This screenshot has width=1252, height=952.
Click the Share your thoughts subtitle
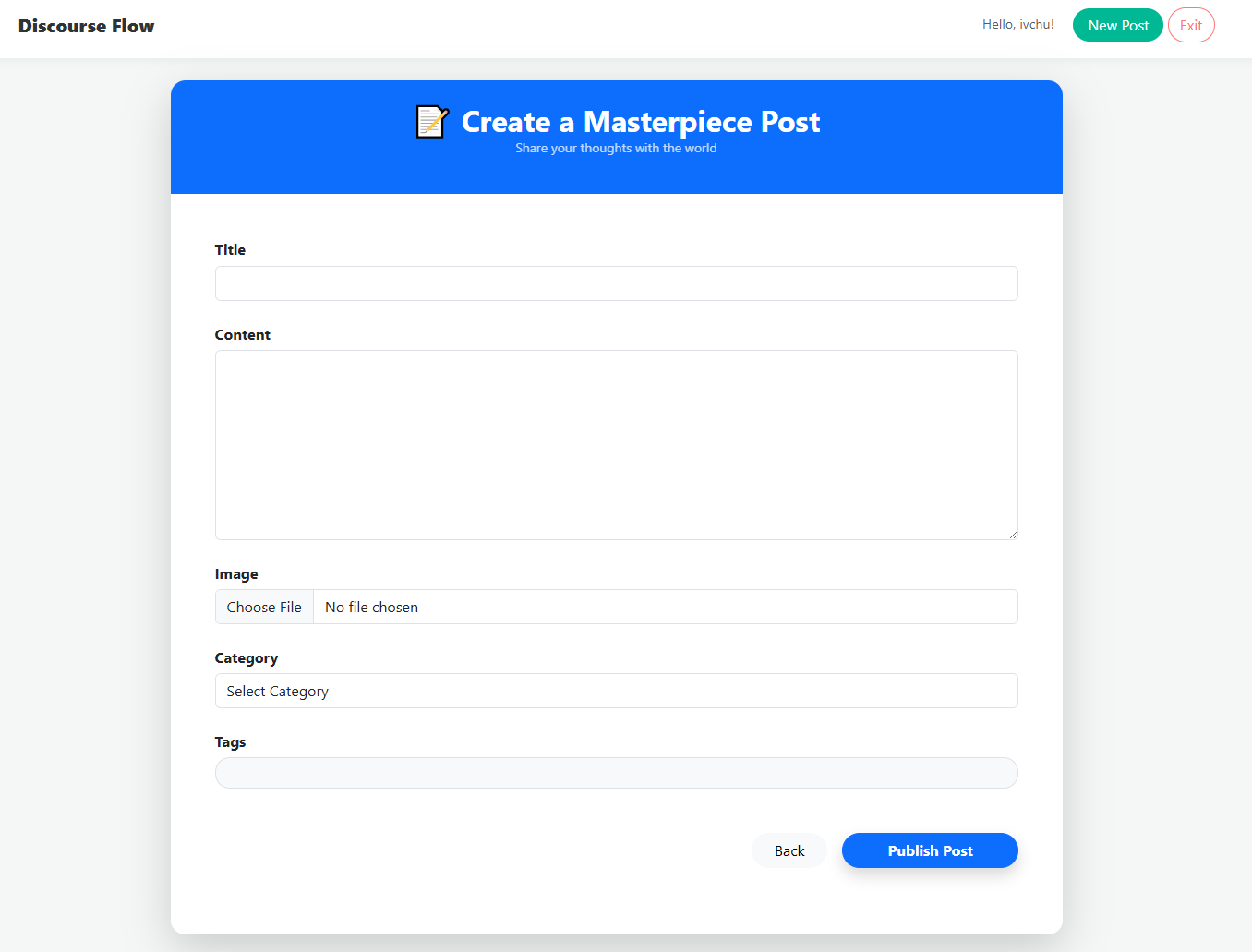616,148
